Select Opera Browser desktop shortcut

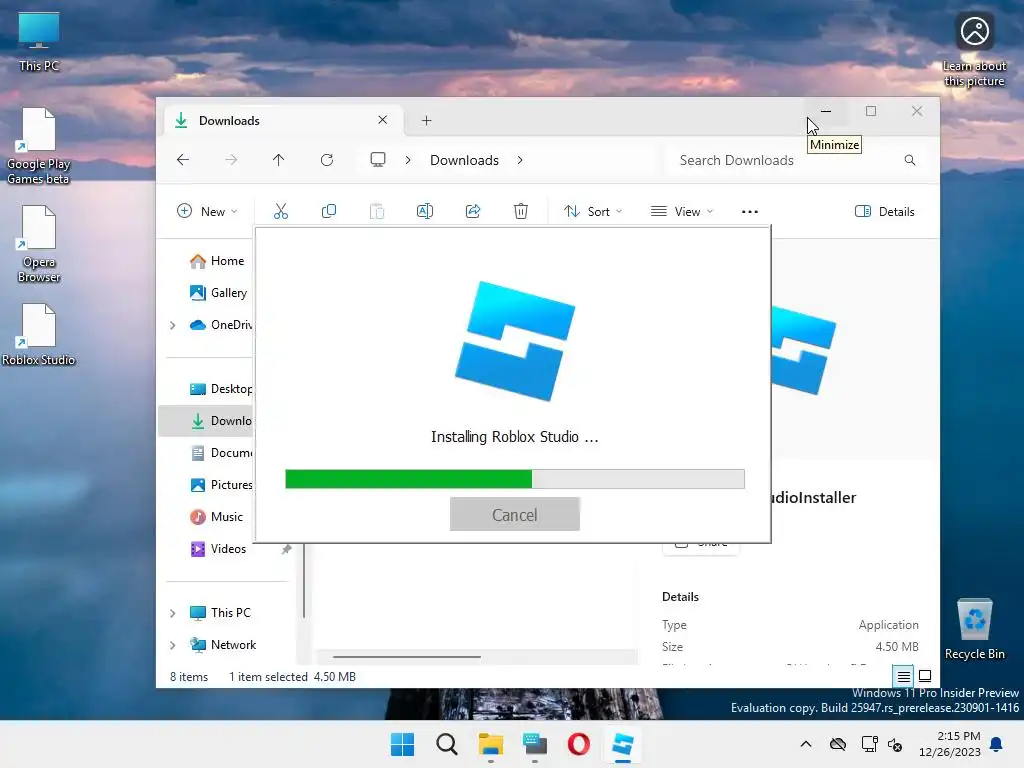39,244
